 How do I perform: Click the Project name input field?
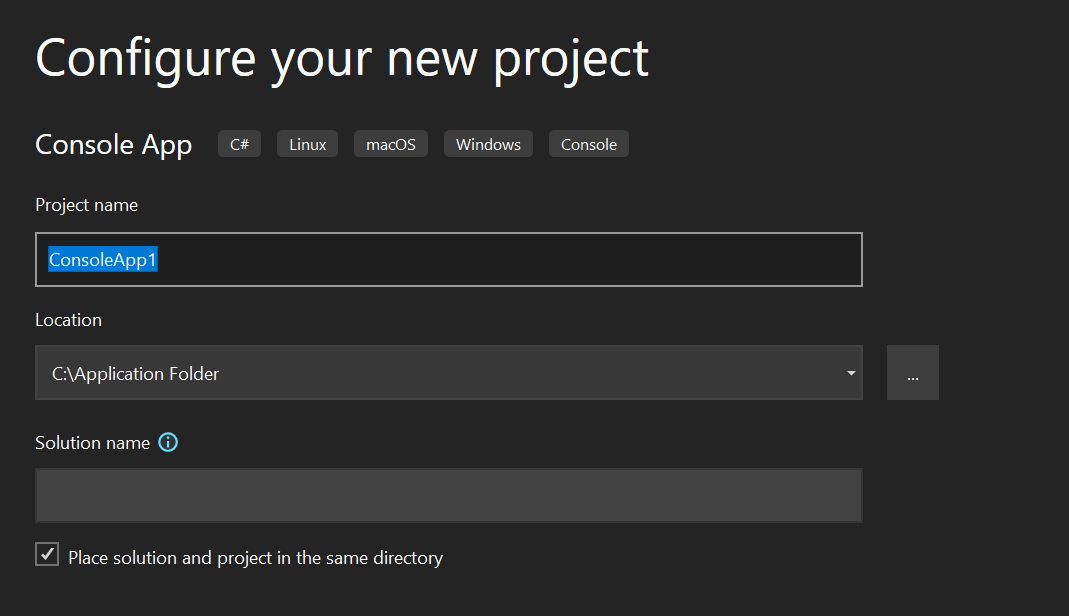pyautogui.click(x=450, y=259)
